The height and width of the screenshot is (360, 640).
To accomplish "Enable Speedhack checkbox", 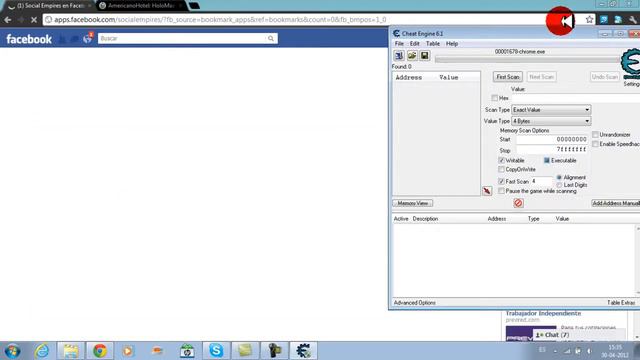I will (x=596, y=144).
